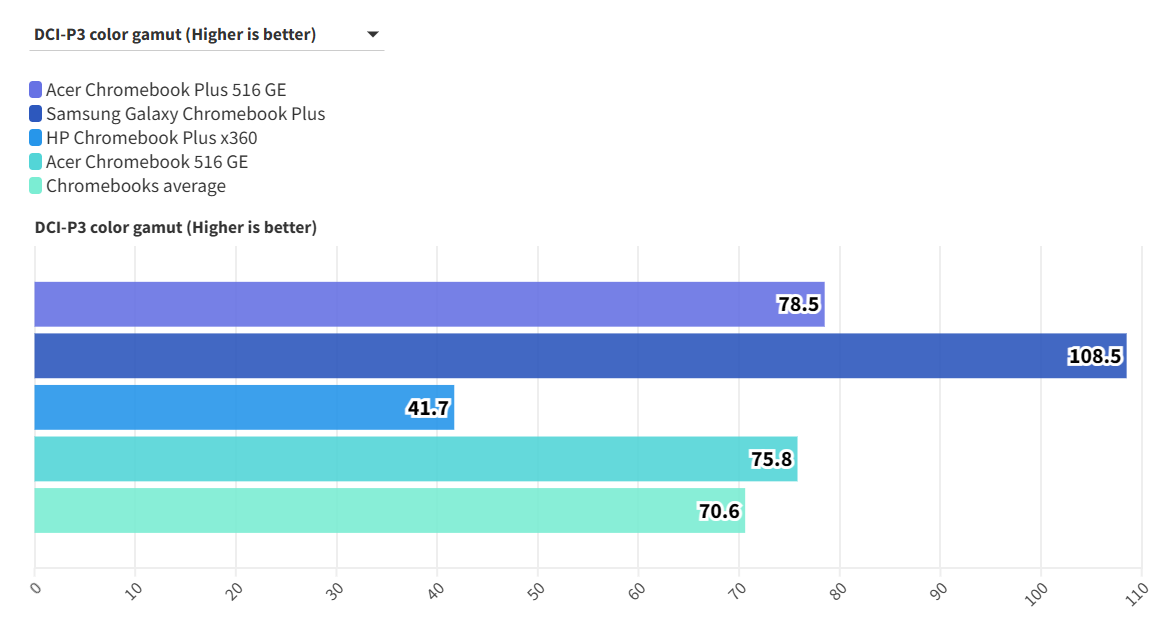Screen dimensions: 1172x622
Task: Toggle Acer Chromebook 516 GE legend label
Action: pos(146,162)
